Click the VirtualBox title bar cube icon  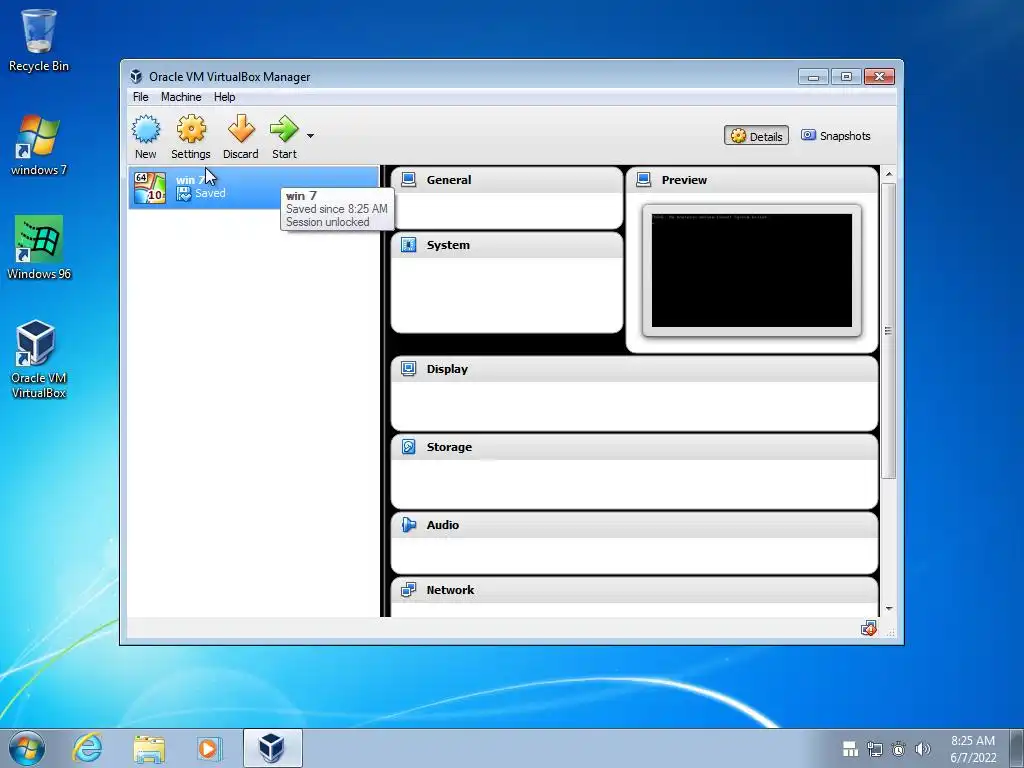click(x=136, y=76)
